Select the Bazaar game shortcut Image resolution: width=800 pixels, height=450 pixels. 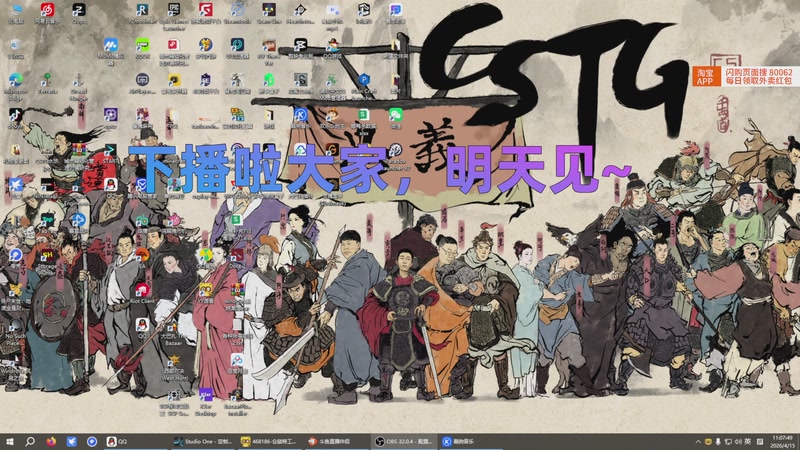pyautogui.click(x=173, y=333)
